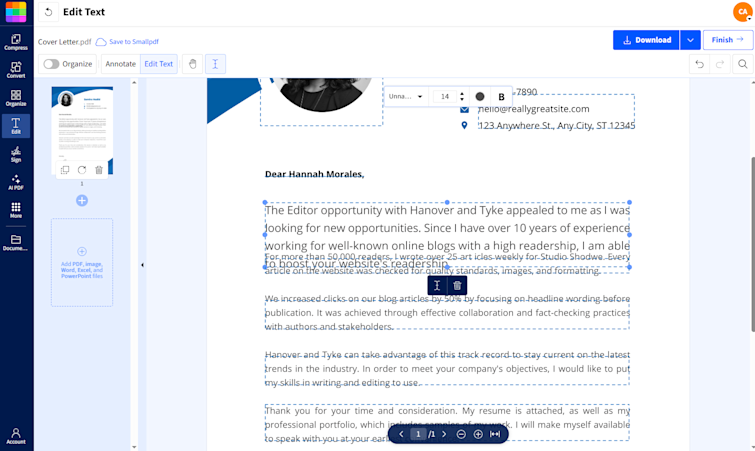Screen dimensions: 755x451
Task: Expand the Download options arrow
Action: tap(690, 40)
